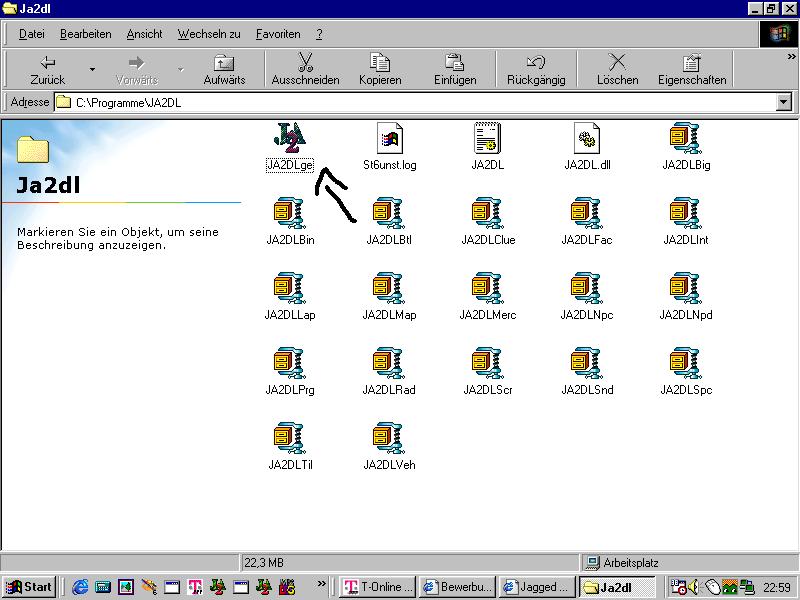Select the JA2DLPrg archive icon
800x600 pixels.
coord(290,363)
